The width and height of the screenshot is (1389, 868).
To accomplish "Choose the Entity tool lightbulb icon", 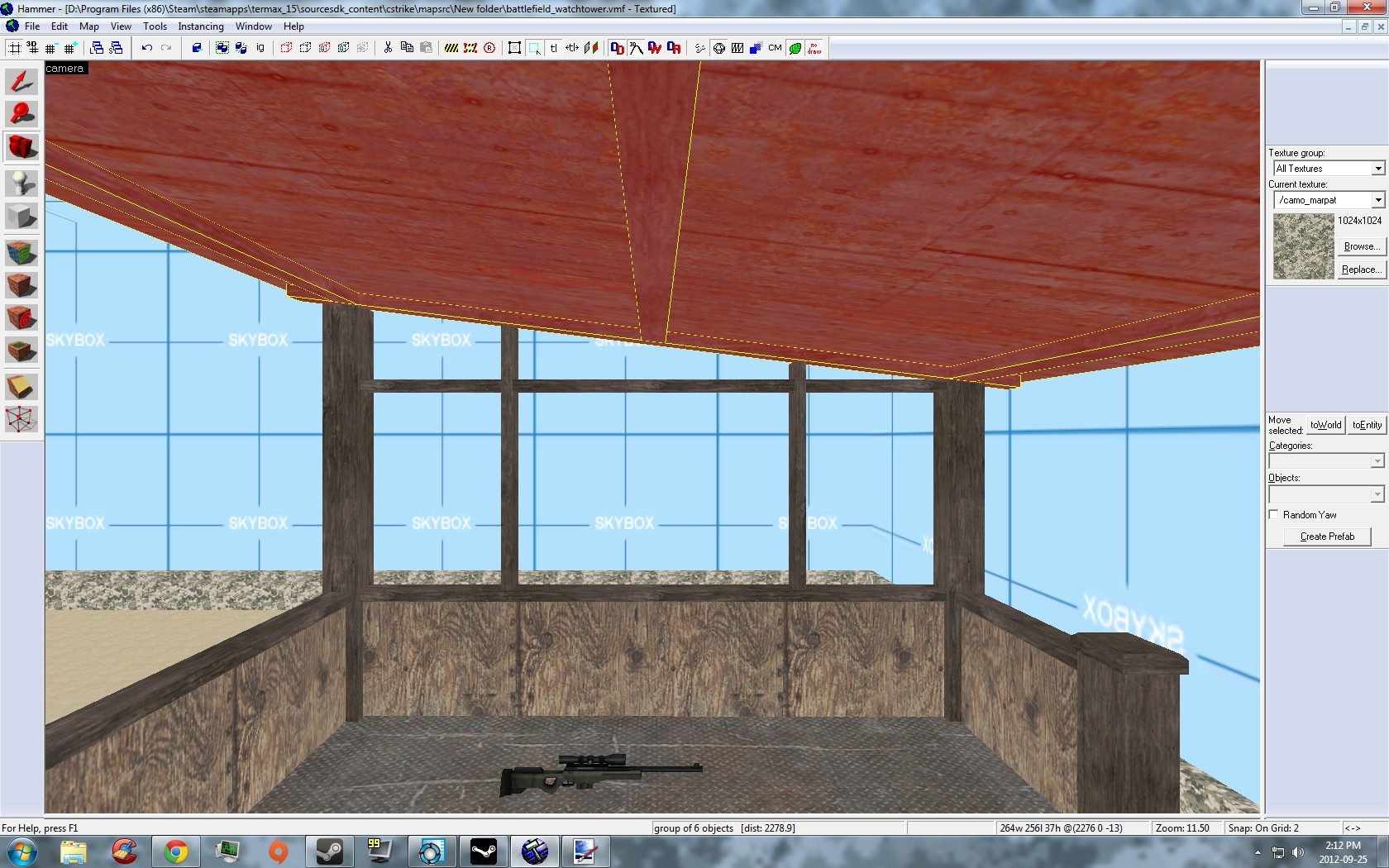I will coord(21,183).
